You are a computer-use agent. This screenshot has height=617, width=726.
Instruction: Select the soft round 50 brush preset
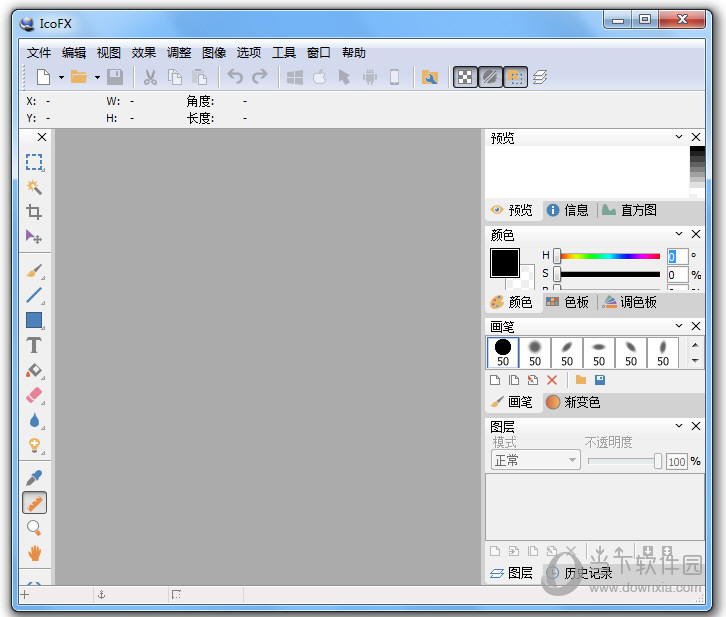tap(535, 353)
